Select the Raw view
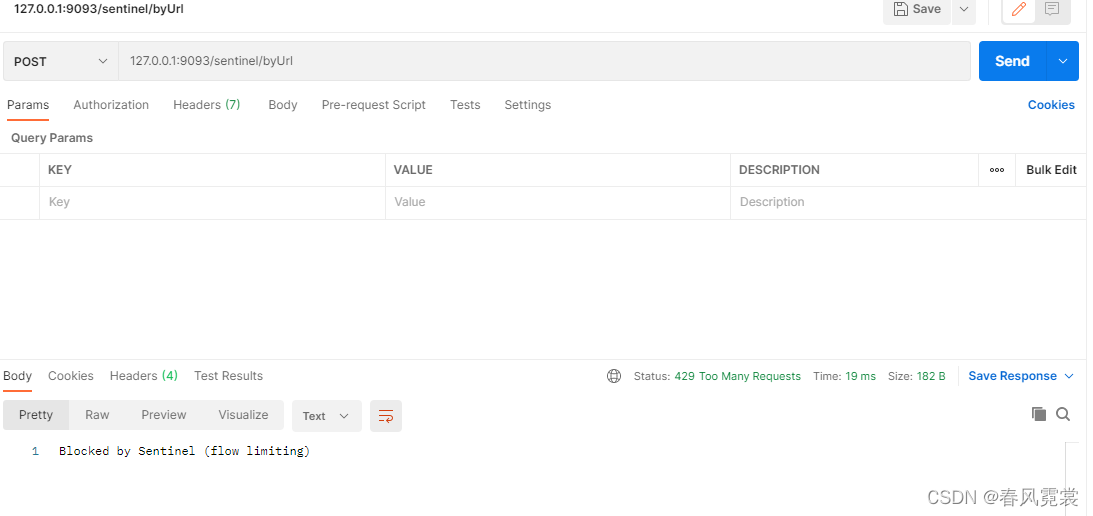The image size is (1093, 516). point(97,415)
